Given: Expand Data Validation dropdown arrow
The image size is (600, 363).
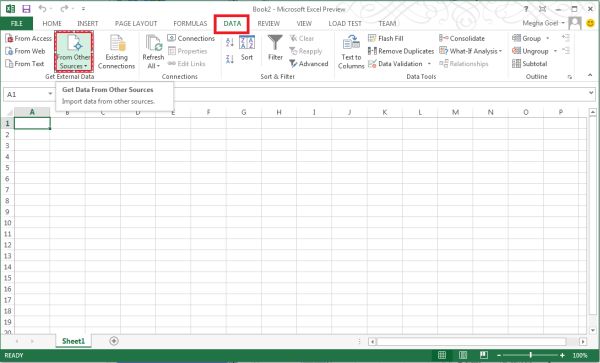Looking at the screenshot, I should coord(429,63).
